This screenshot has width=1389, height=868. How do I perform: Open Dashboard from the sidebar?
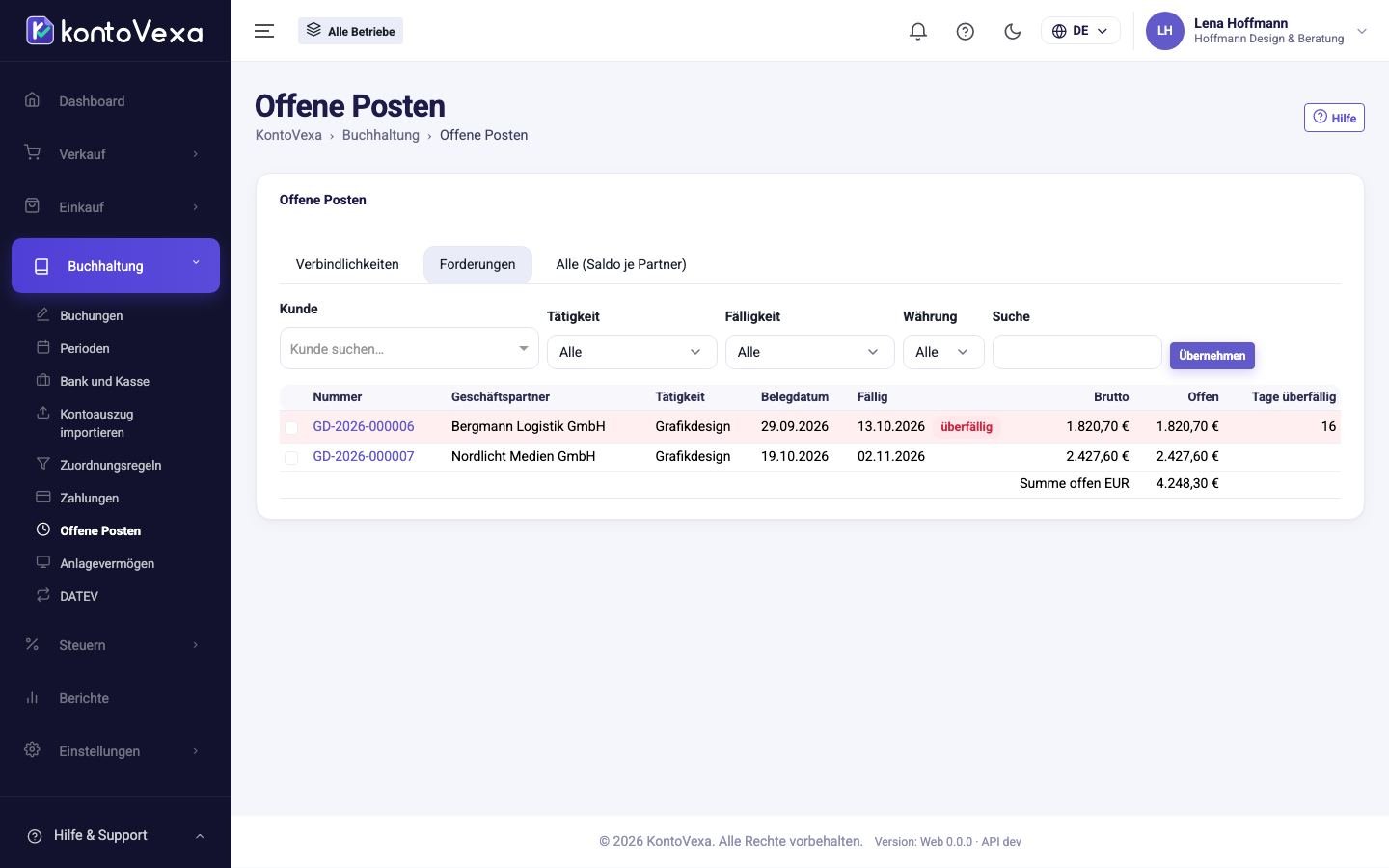(116, 101)
